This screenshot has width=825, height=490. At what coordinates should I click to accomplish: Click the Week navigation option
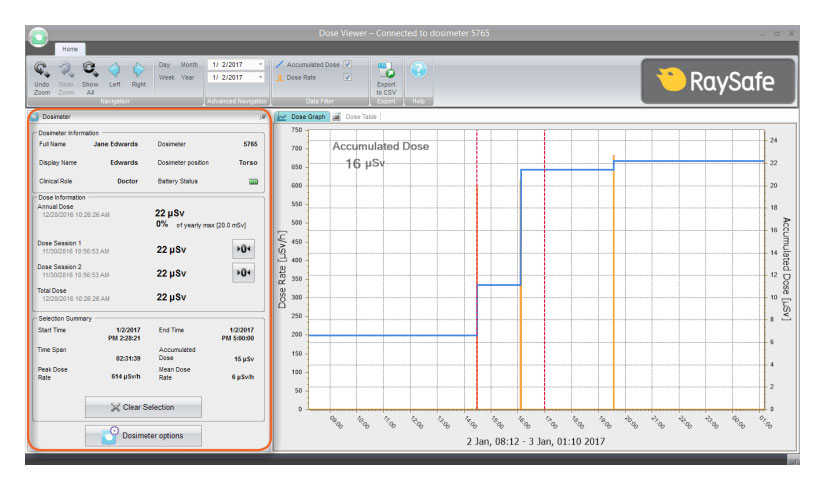pos(166,77)
